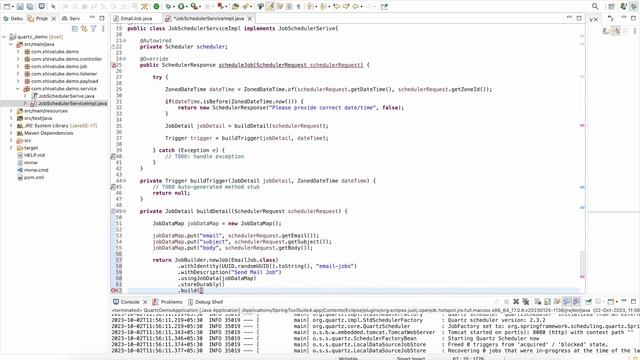Close the JobSchedulerServiceImpl.java editor tab
Viewport: 640px width, 360px height.
pyautogui.click(x=250, y=18)
